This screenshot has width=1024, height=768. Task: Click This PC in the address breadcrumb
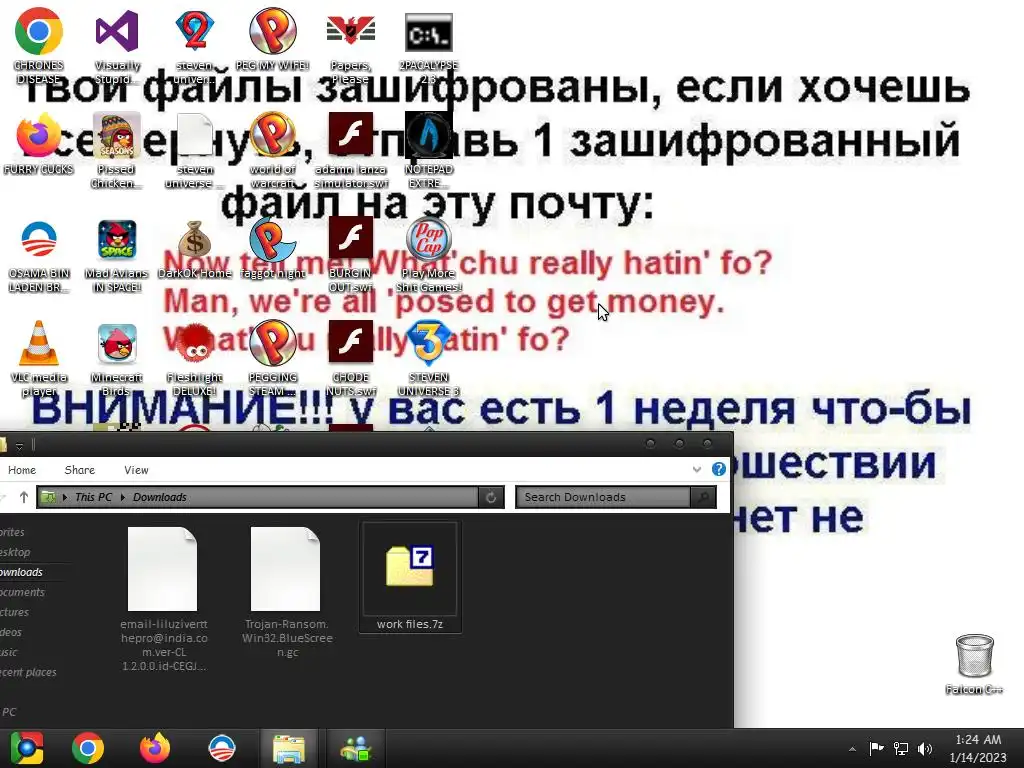pyautogui.click(x=93, y=498)
